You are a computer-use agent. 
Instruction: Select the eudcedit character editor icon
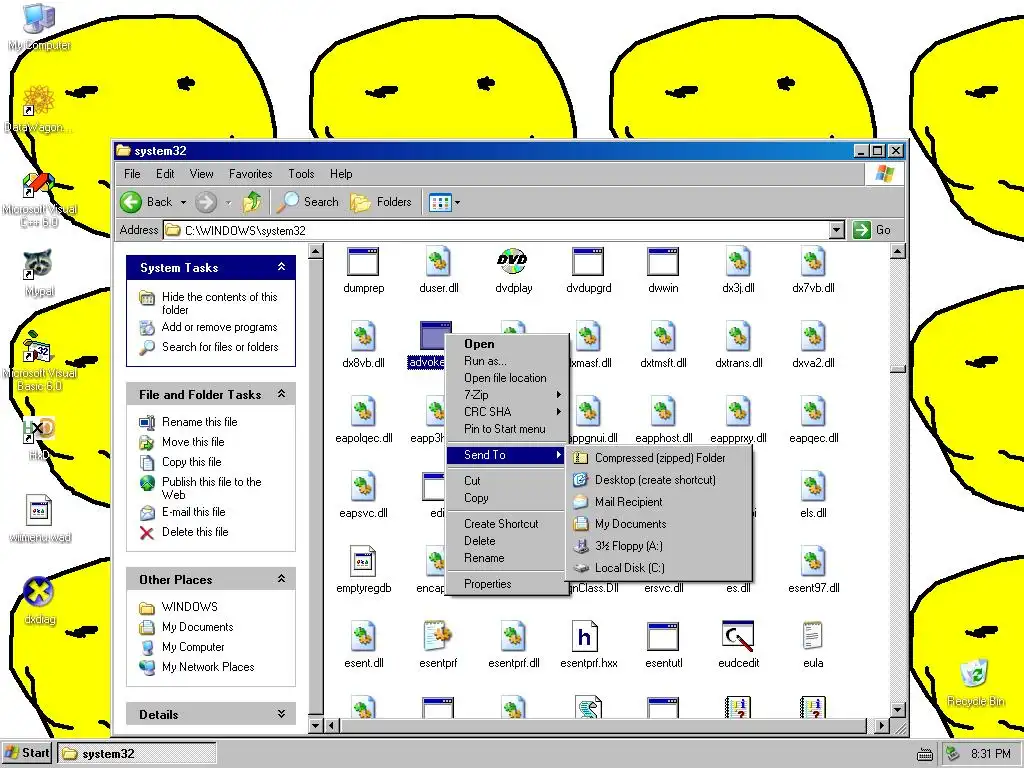(x=738, y=636)
